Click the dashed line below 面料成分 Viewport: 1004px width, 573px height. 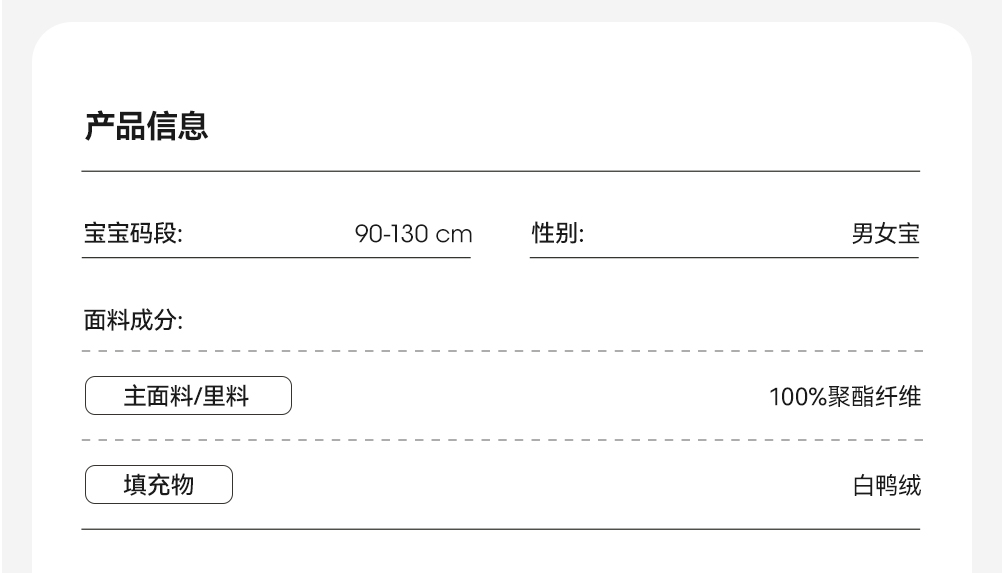pyautogui.click(x=500, y=352)
